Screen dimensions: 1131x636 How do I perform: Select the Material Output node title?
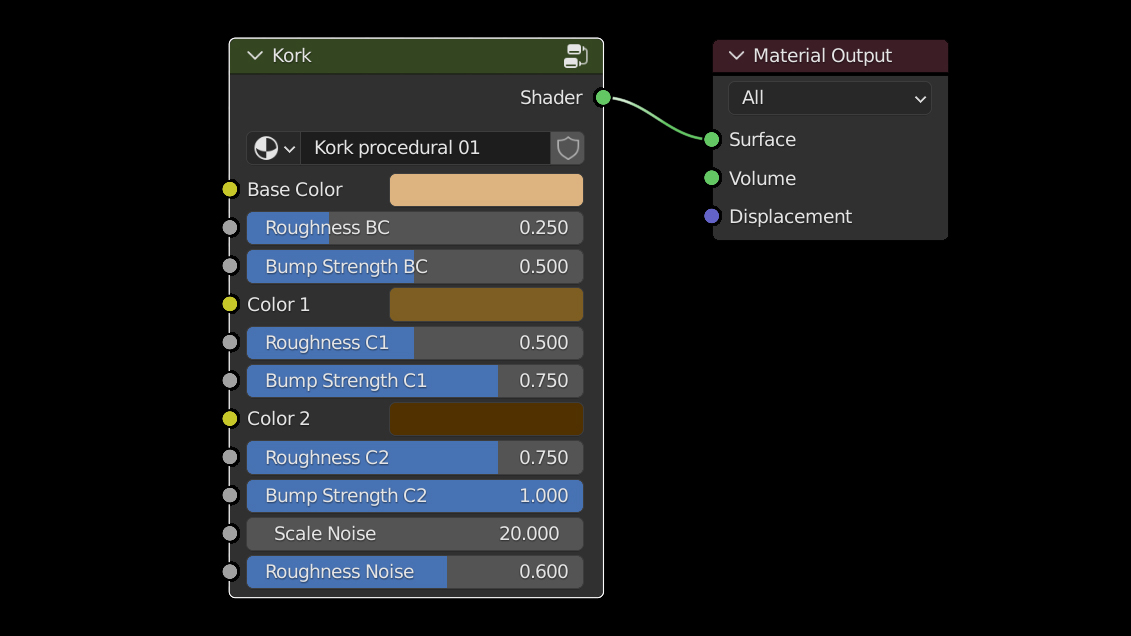(x=822, y=56)
